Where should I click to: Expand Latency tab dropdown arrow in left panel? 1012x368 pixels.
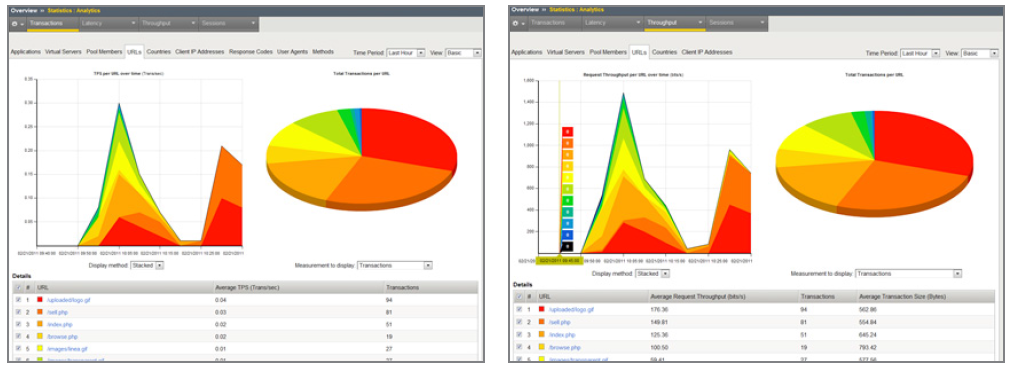[134, 23]
